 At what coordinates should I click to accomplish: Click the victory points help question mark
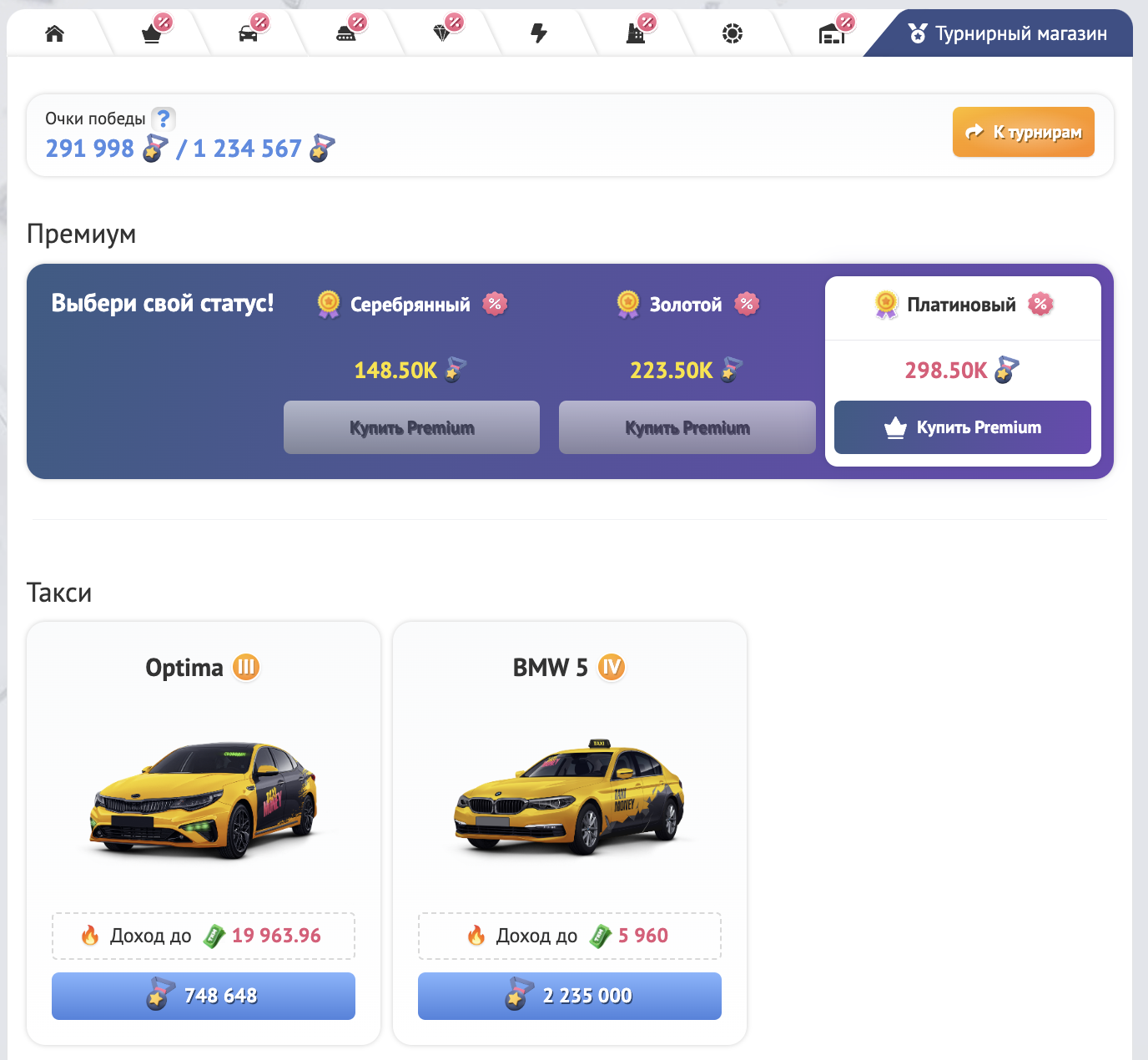[164, 119]
